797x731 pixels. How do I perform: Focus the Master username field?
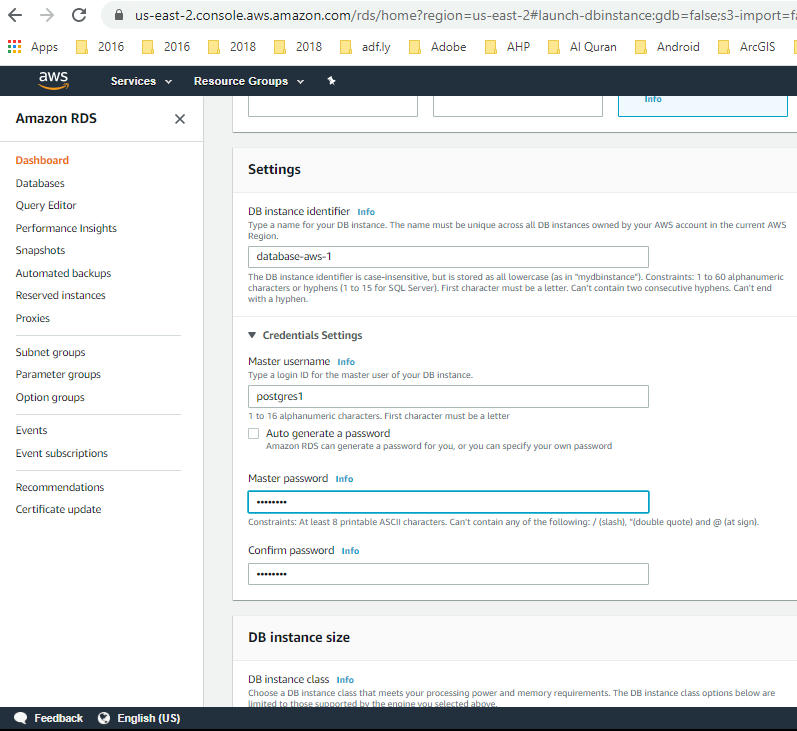tap(448, 397)
